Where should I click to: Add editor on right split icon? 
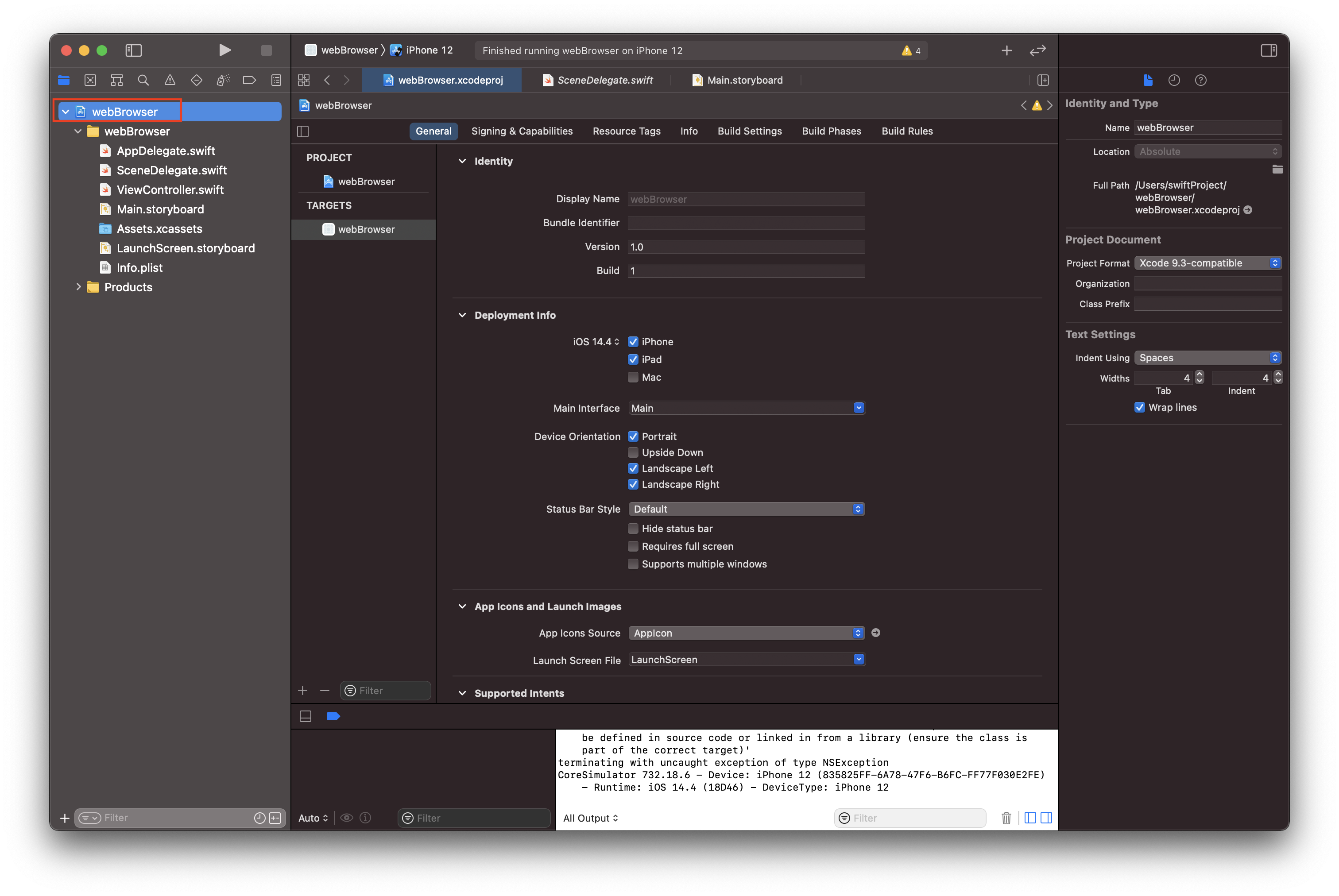(1043, 80)
